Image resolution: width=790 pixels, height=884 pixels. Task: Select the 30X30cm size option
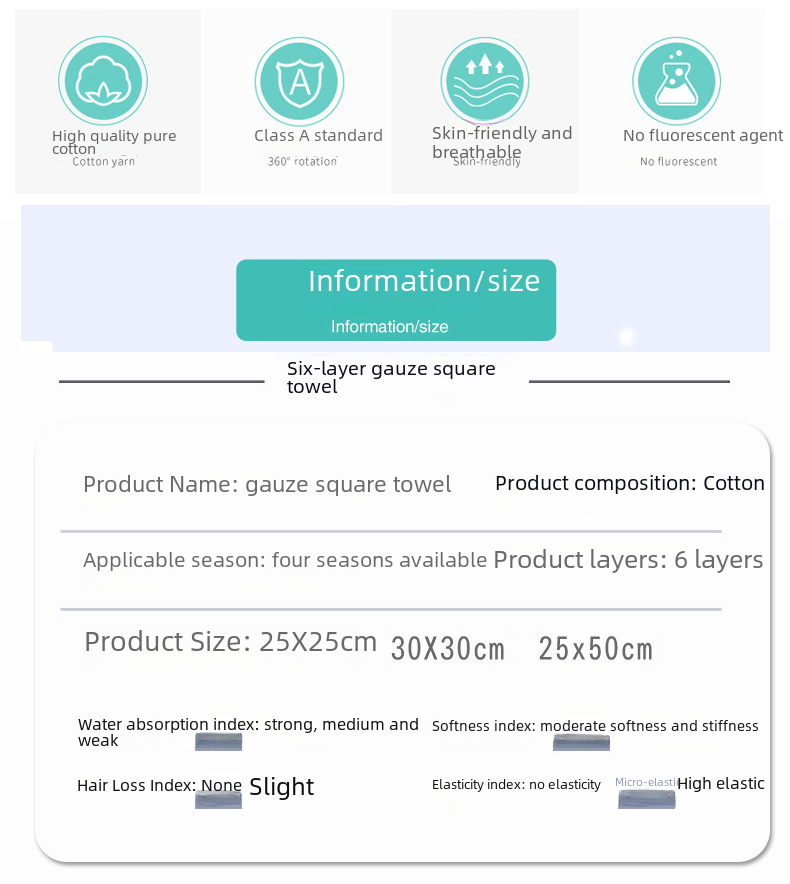[448, 650]
